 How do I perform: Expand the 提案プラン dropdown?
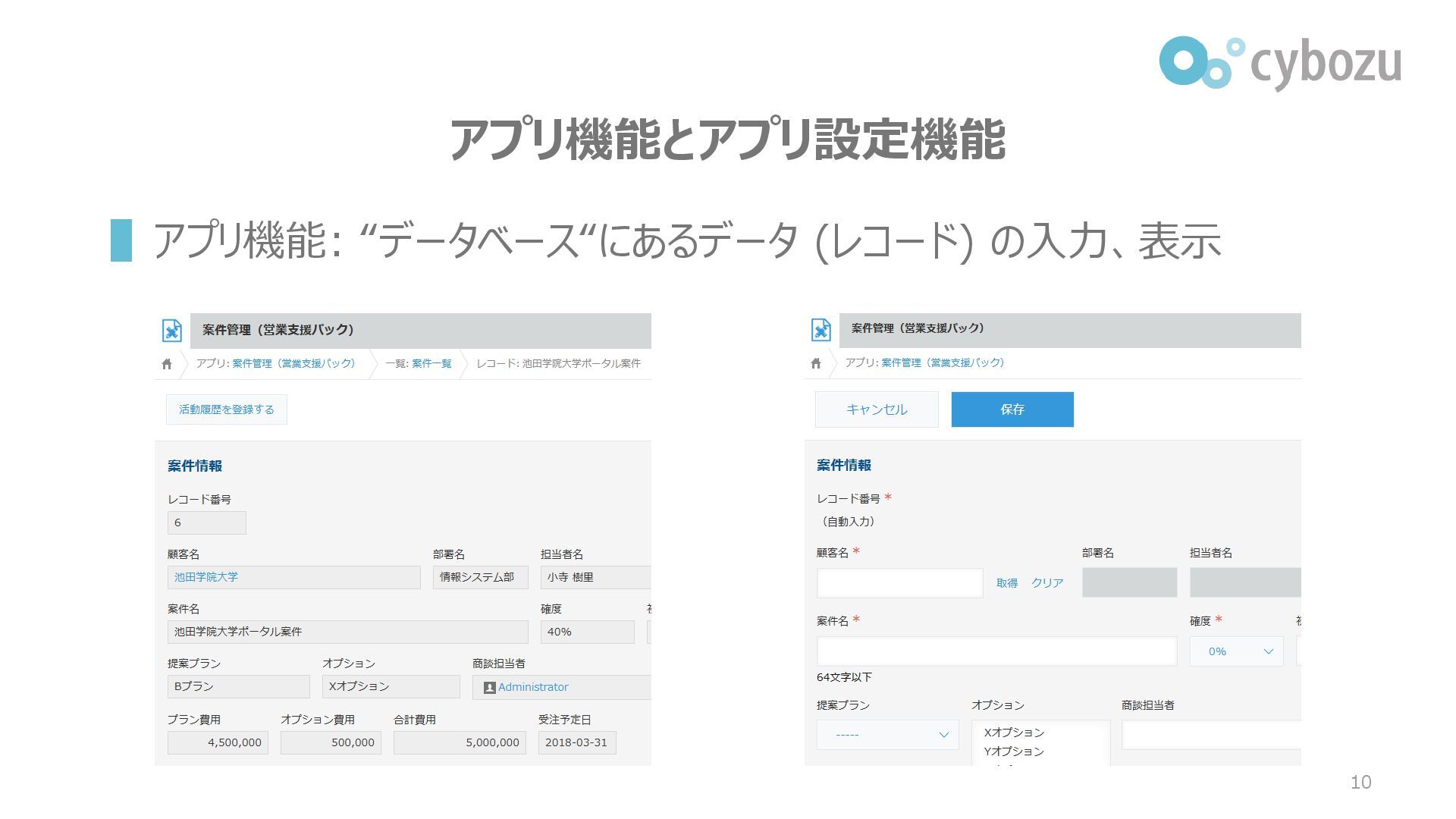tap(887, 735)
